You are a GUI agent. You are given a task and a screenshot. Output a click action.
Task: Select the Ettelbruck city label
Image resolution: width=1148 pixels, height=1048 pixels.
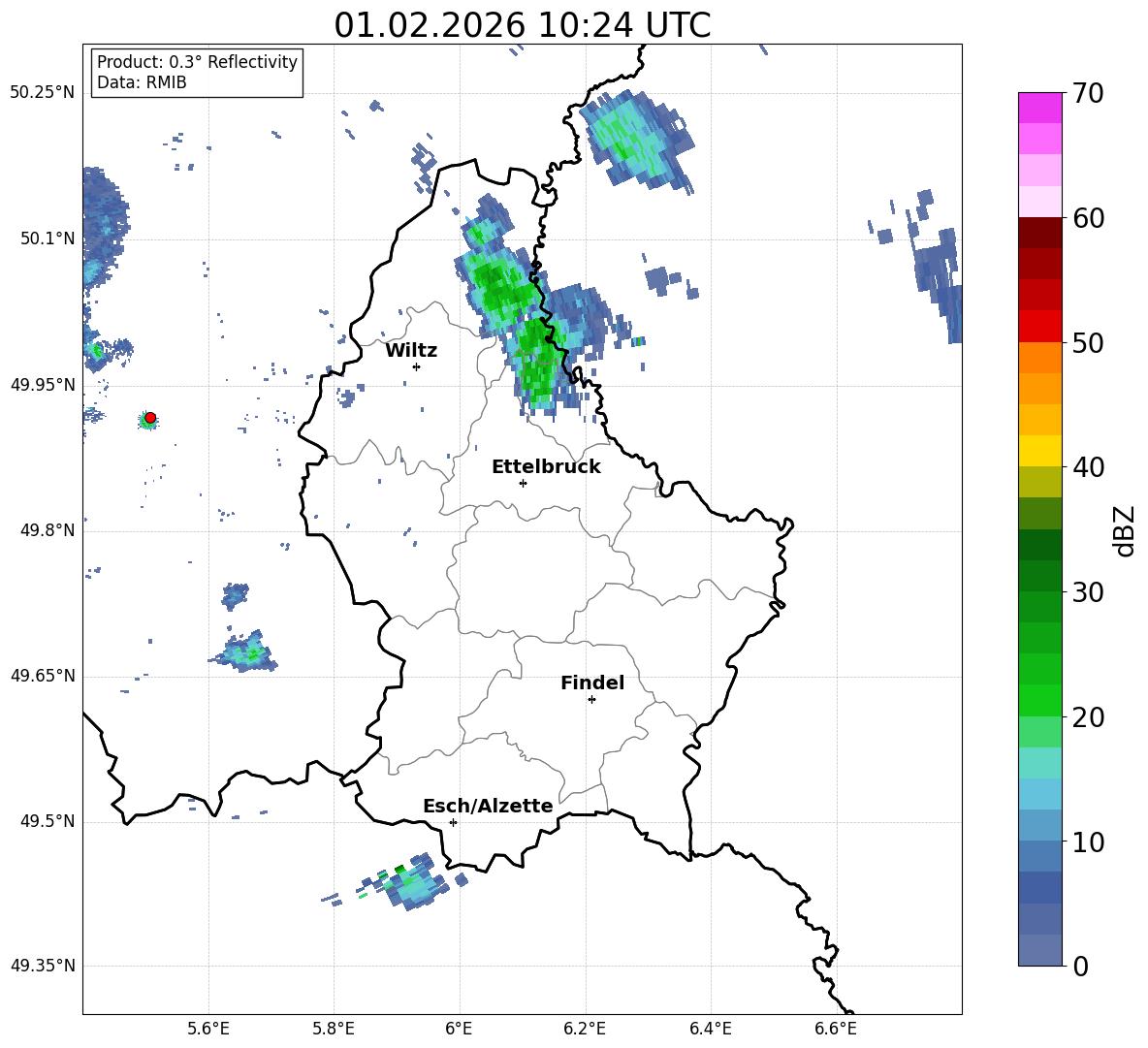pos(546,467)
